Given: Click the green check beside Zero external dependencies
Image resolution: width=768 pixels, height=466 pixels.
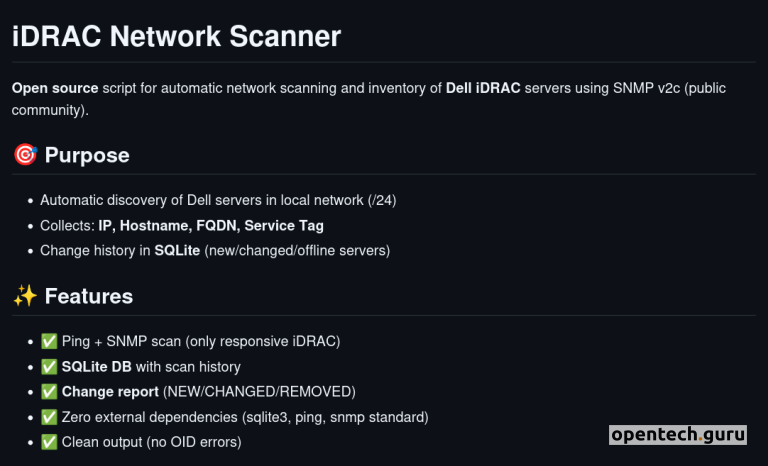Looking at the screenshot, I should [x=49, y=416].
